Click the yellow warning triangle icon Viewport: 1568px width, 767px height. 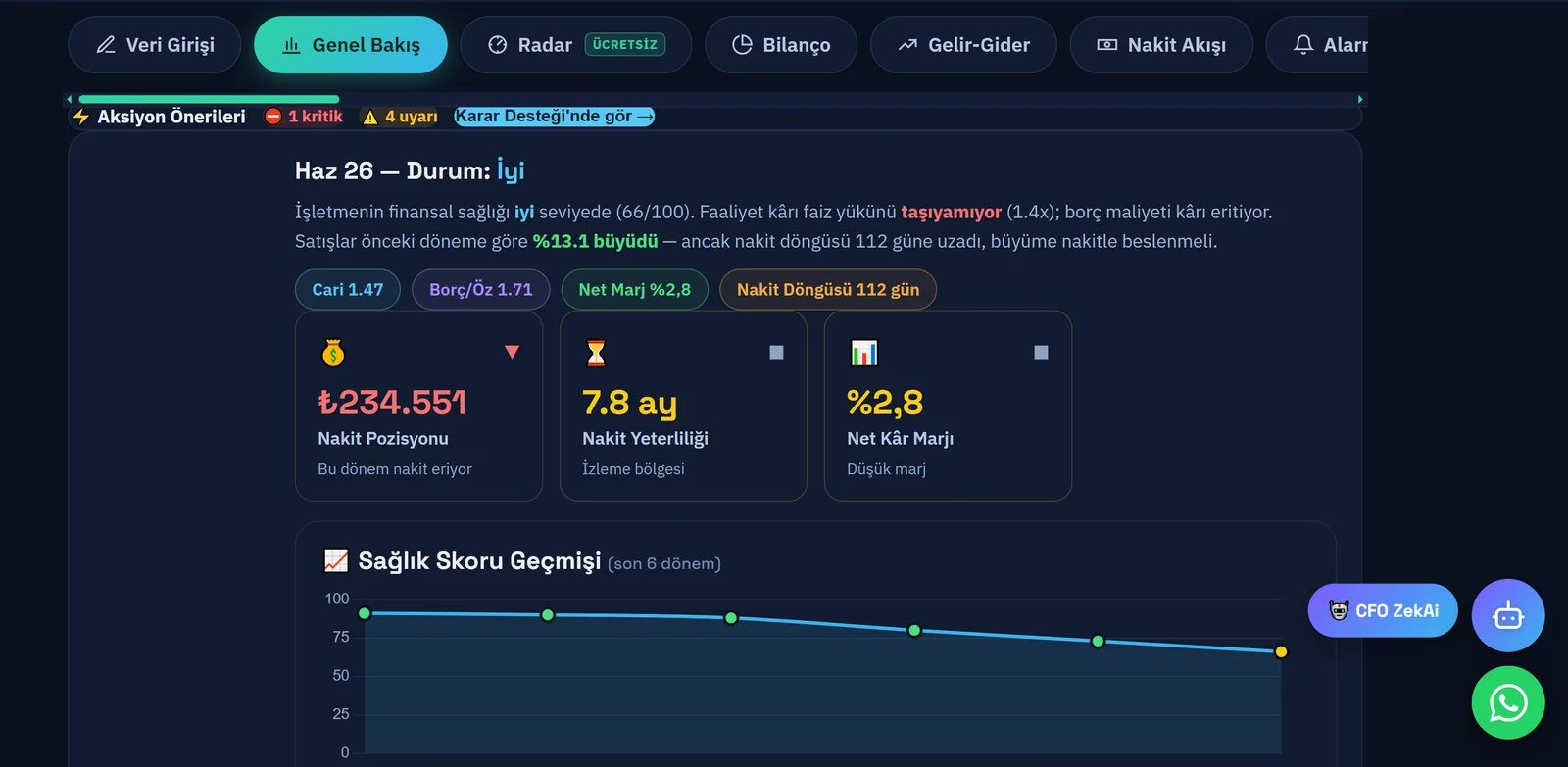point(370,118)
